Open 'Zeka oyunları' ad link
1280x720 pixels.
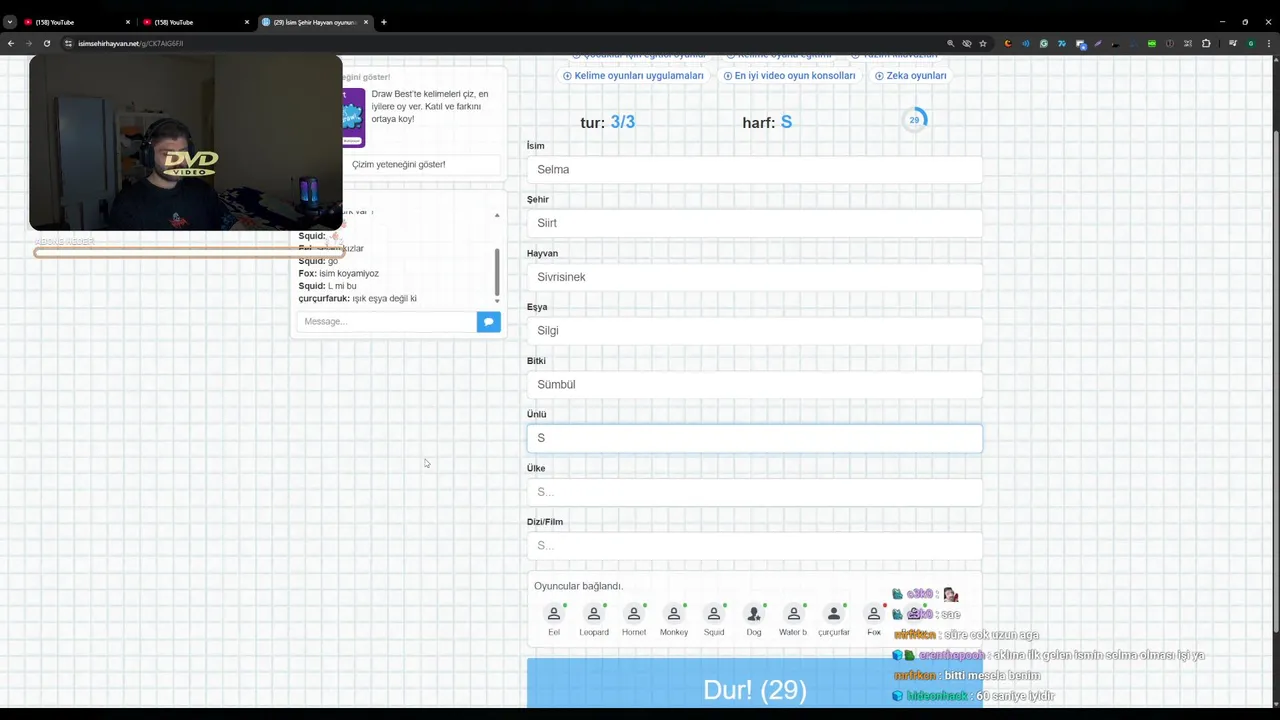point(910,75)
